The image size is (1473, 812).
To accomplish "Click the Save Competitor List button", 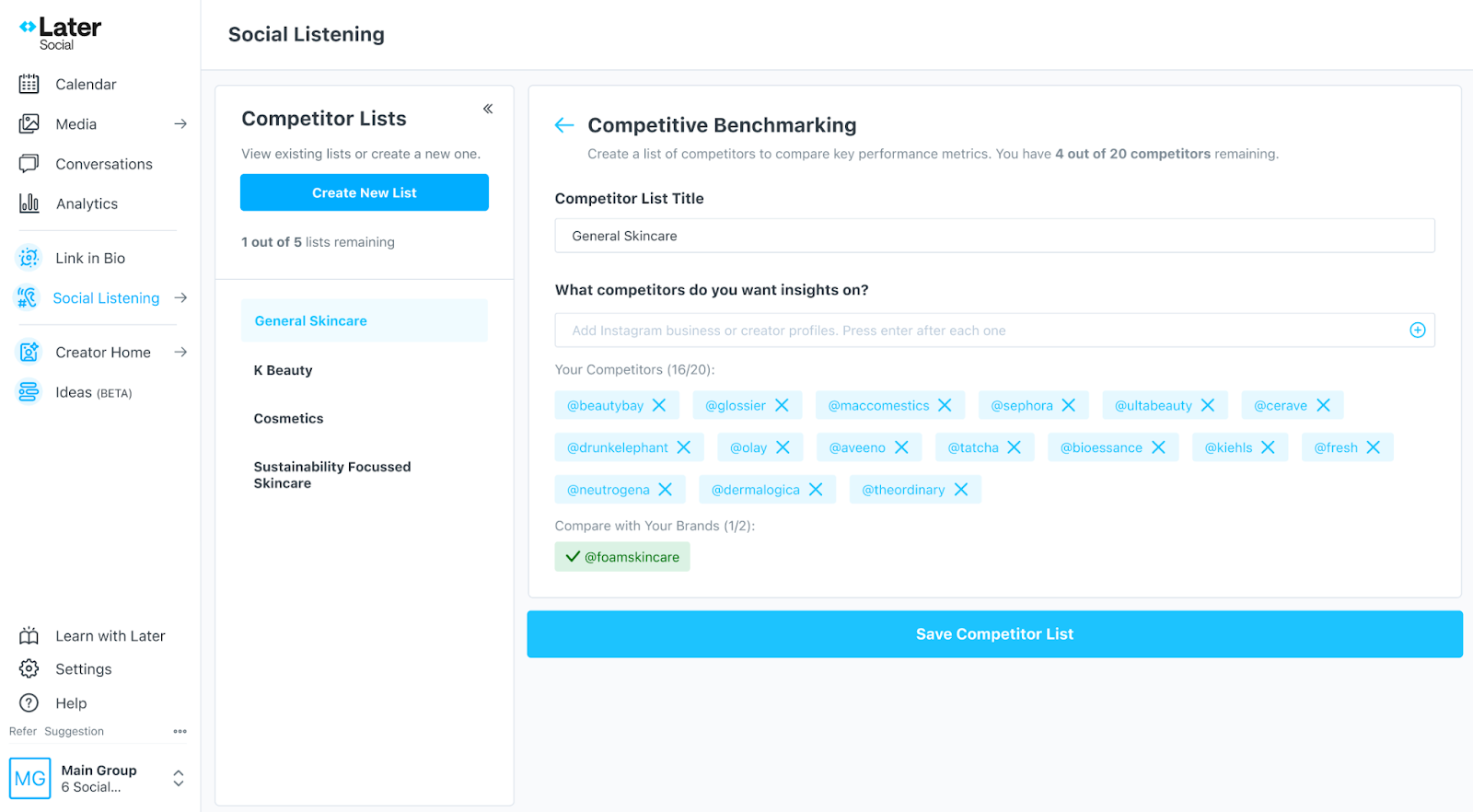I will tap(994, 634).
